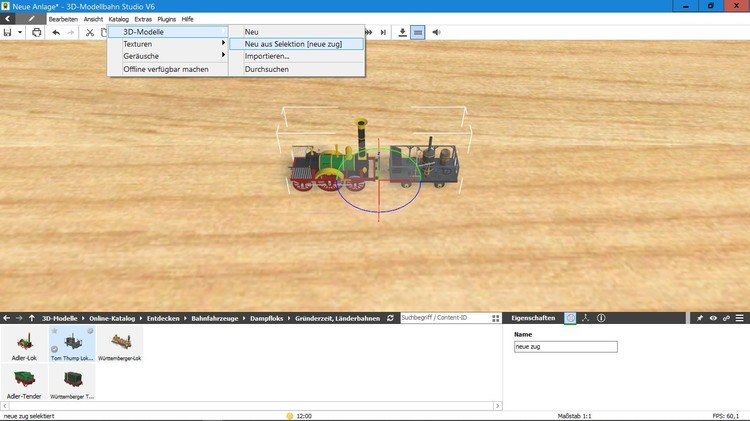Image resolution: width=750 pixels, height=421 pixels.
Task: Choose 'Importieren...' from the submenu
Action: (267, 56)
